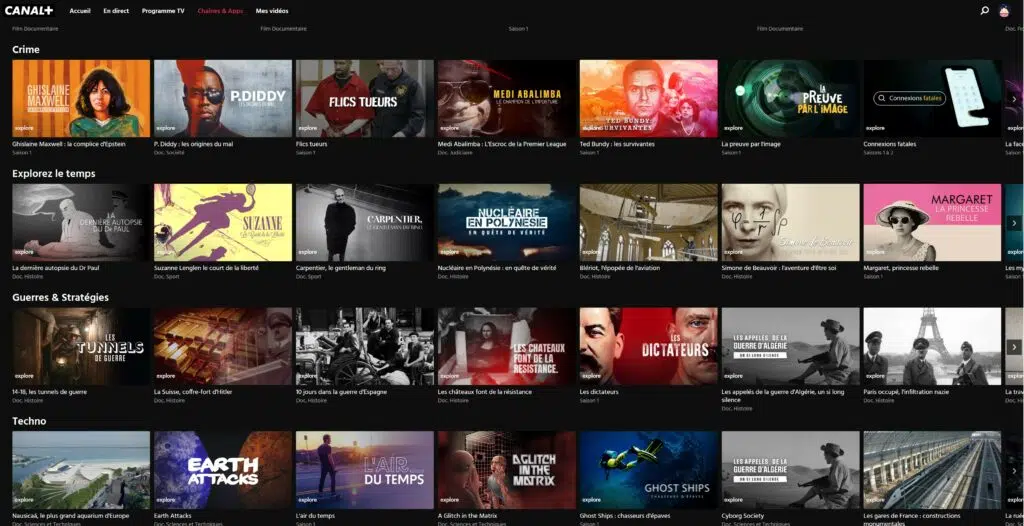
Task: Click title 'Medi Abalimba : L'Escroc de la Premier League'
Action: [502, 144]
